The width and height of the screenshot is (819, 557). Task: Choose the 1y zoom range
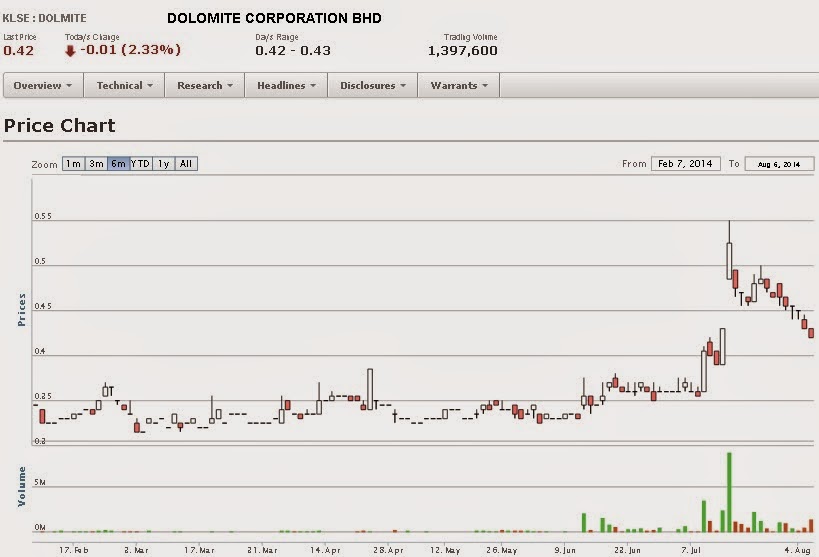[163, 164]
